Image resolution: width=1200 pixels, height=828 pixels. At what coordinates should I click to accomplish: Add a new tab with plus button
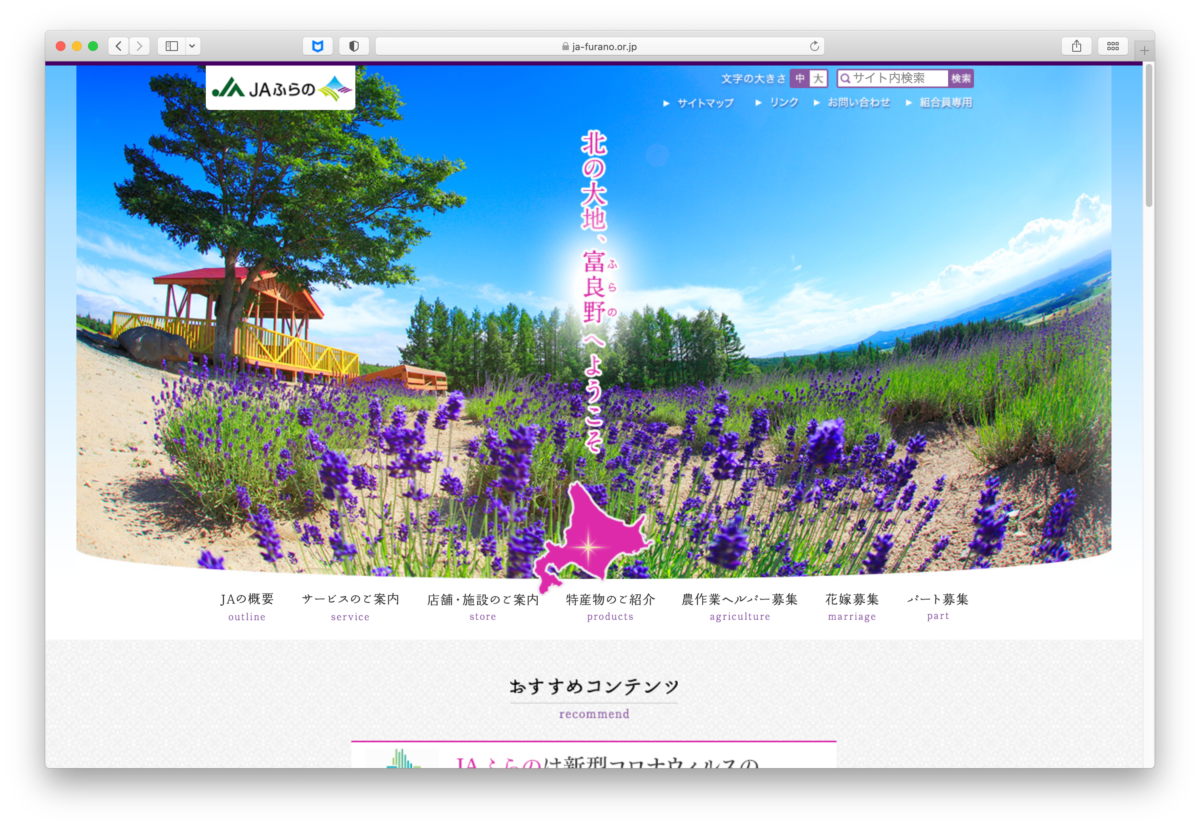click(x=1144, y=50)
